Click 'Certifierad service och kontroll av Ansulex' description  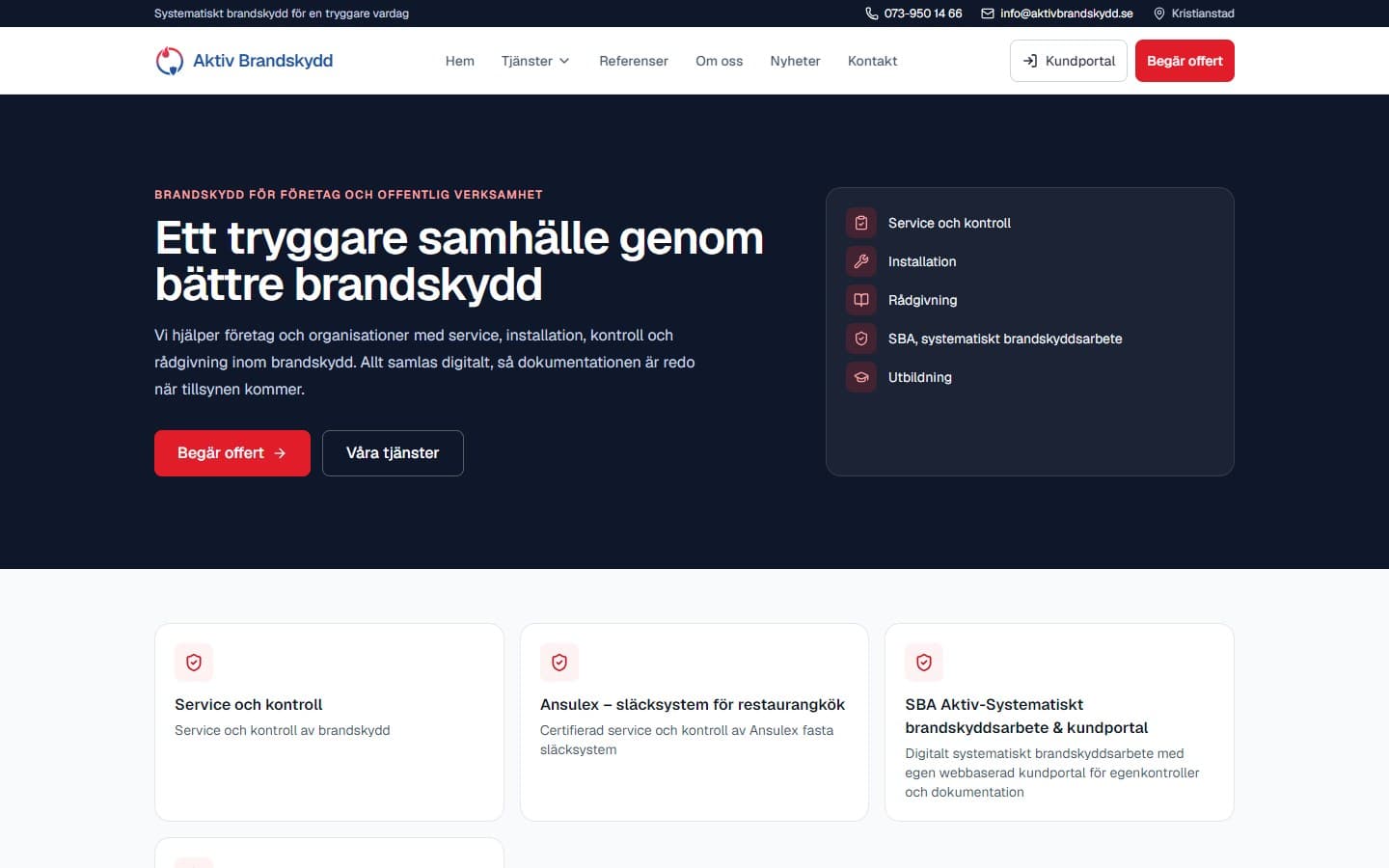click(687, 740)
